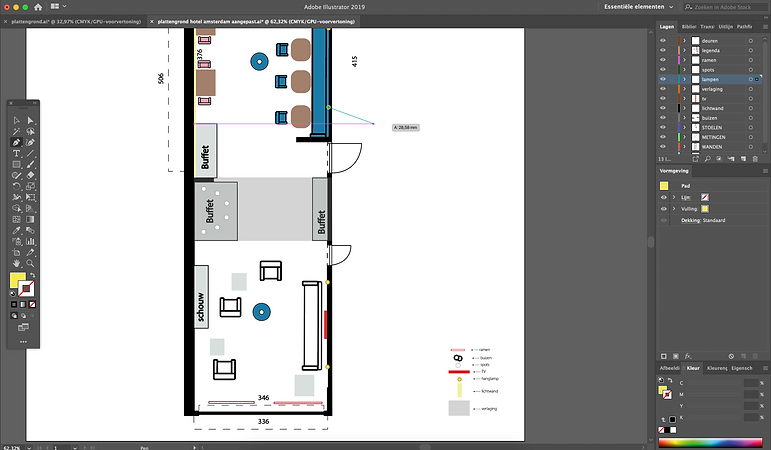Select the Selection tool arrow
Image resolution: width=771 pixels, height=450 pixels.
16,120
